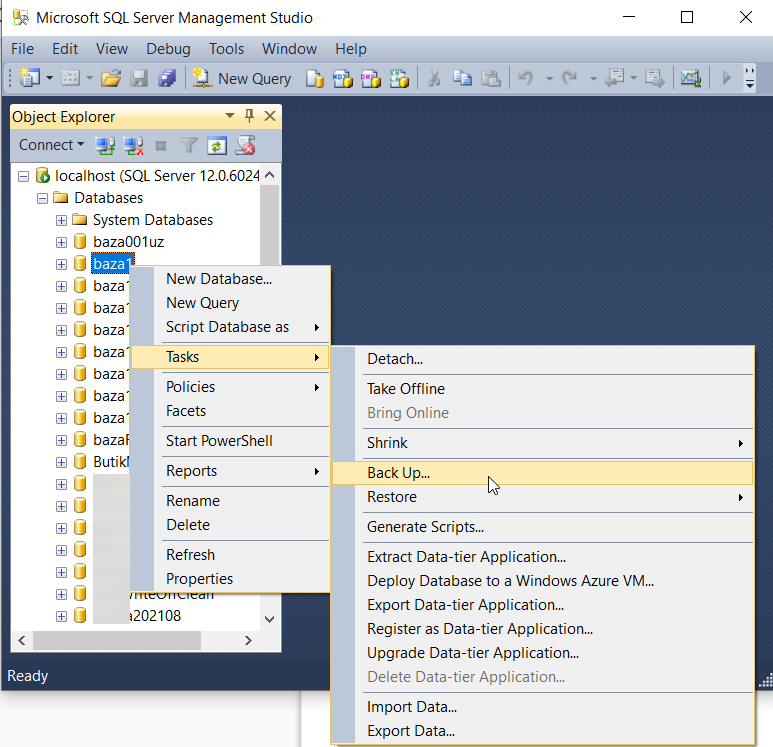Image resolution: width=773 pixels, height=747 pixels.
Task: Select the System Databases folder
Action: click(x=153, y=220)
